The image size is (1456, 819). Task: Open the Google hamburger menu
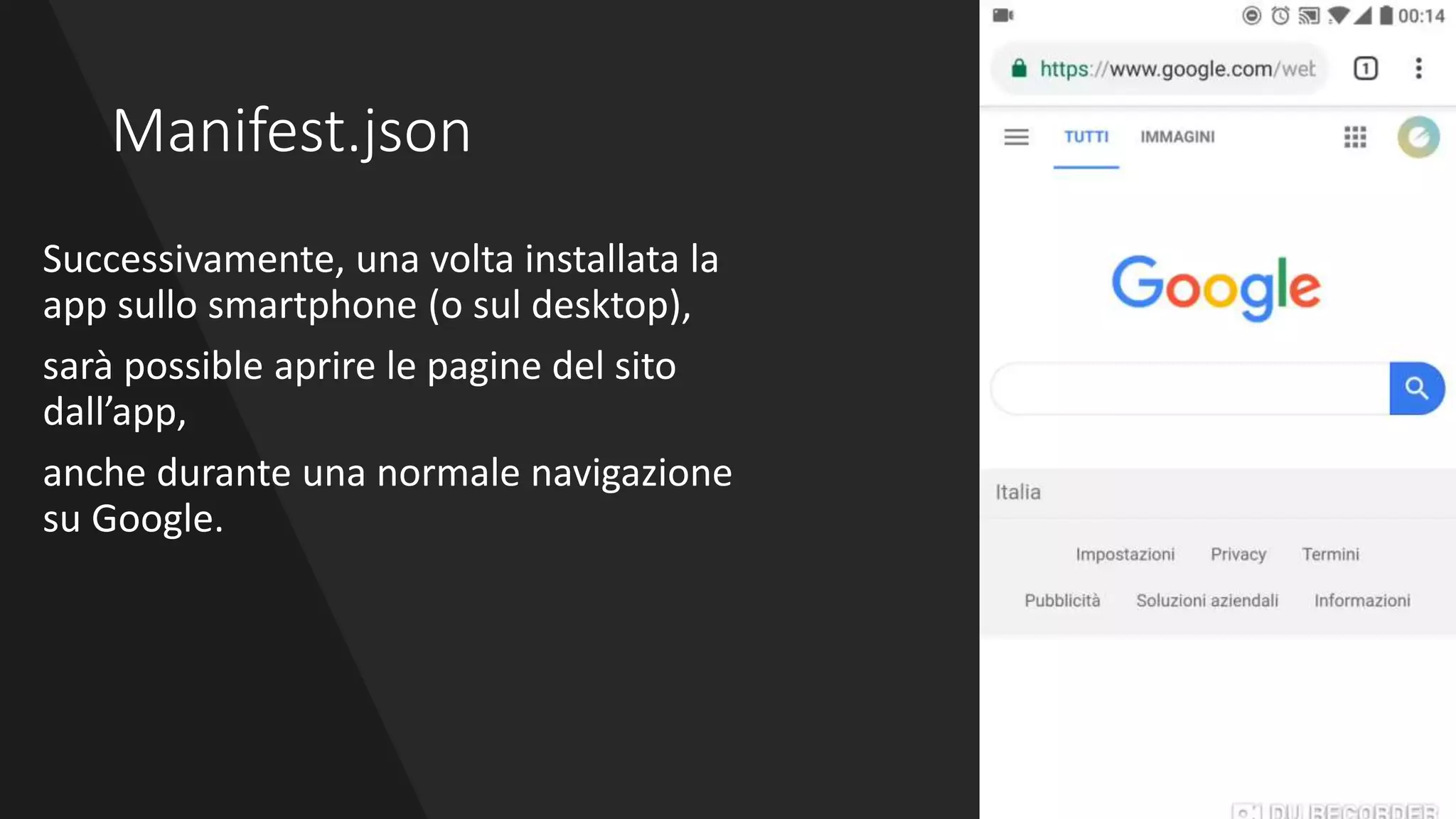[x=1017, y=136]
